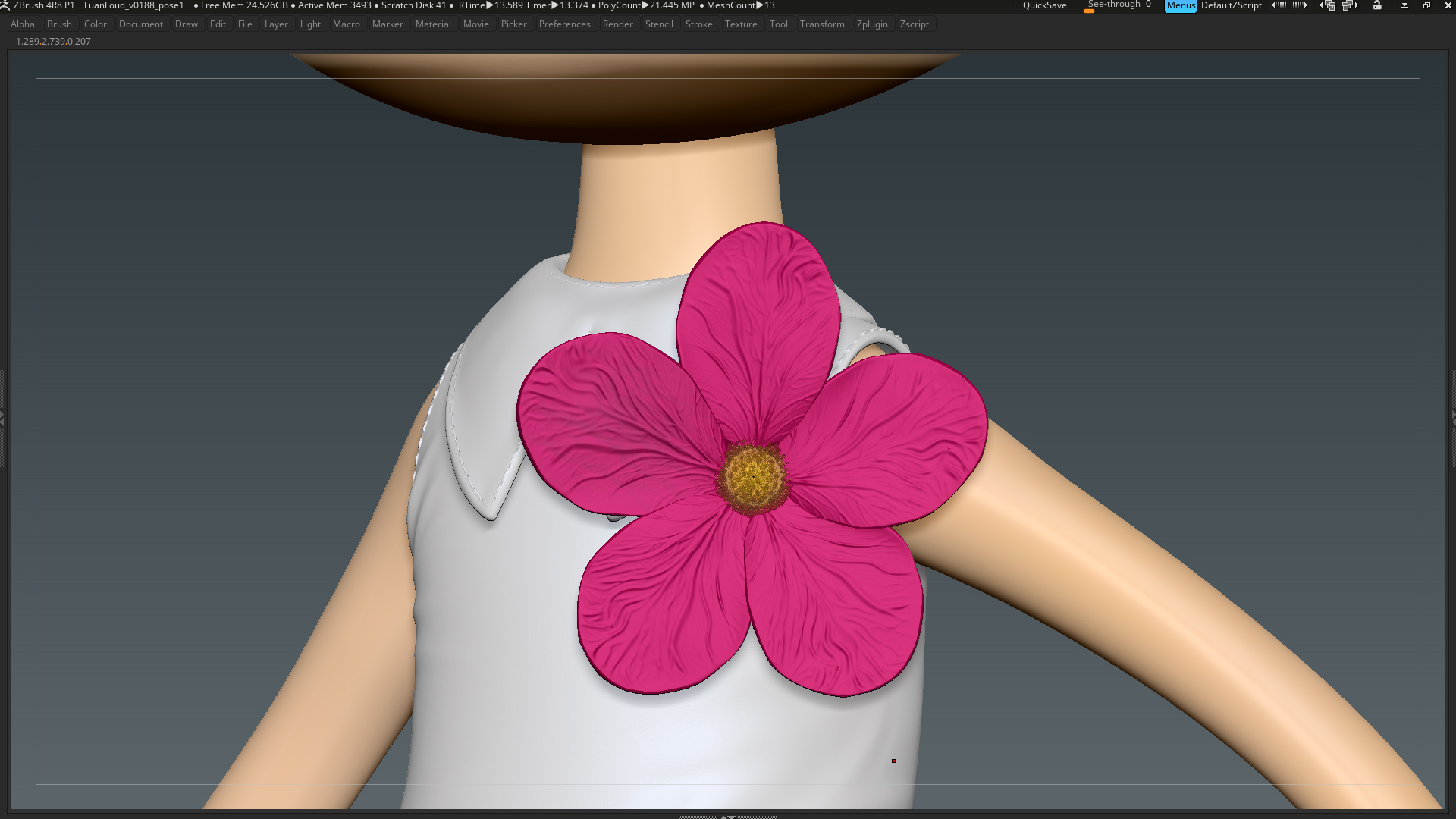Open the Brush menu
Screen dimensions: 1456x819
coord(59,24)
